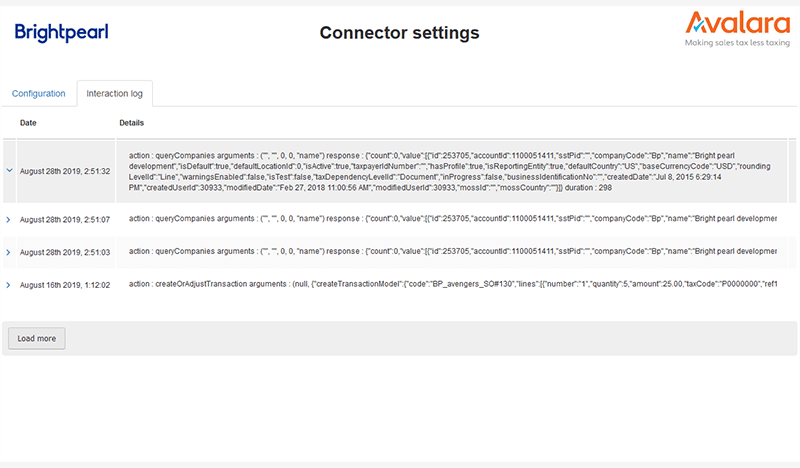The height and width of the screenshot is (468, 800).
Task: Select the Interaction log tab
Action: tap(114, 93)
